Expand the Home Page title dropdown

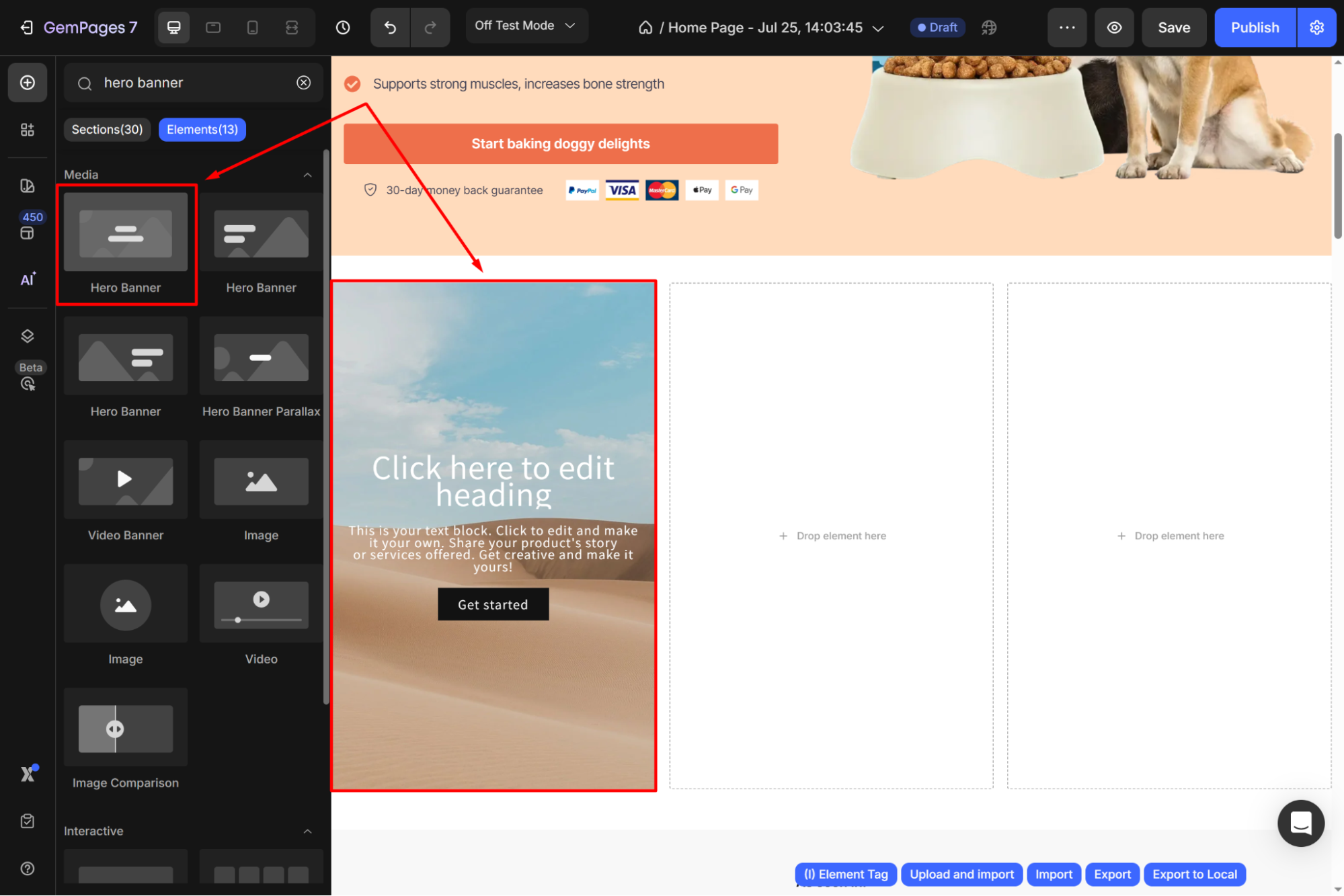tap(878, 28)
